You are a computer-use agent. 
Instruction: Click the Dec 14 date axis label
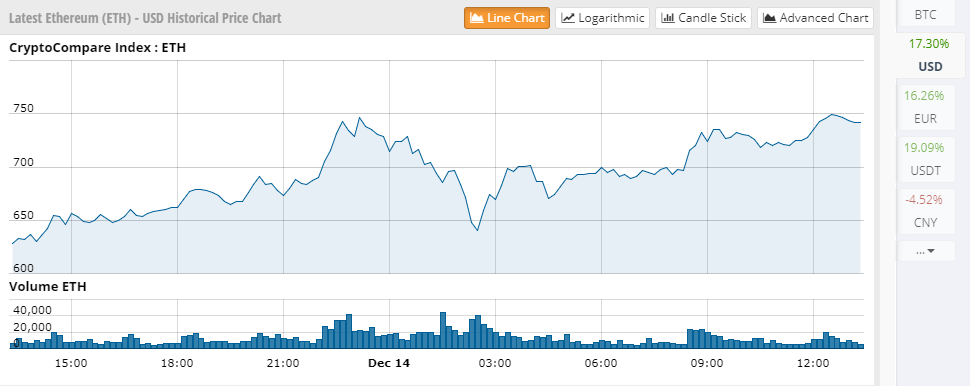[x=389, y=364]
